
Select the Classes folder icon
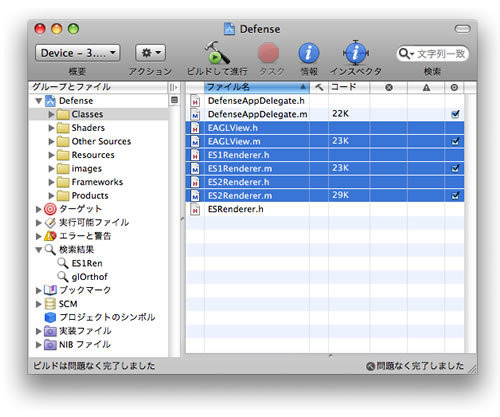click(x=63, y=115)
